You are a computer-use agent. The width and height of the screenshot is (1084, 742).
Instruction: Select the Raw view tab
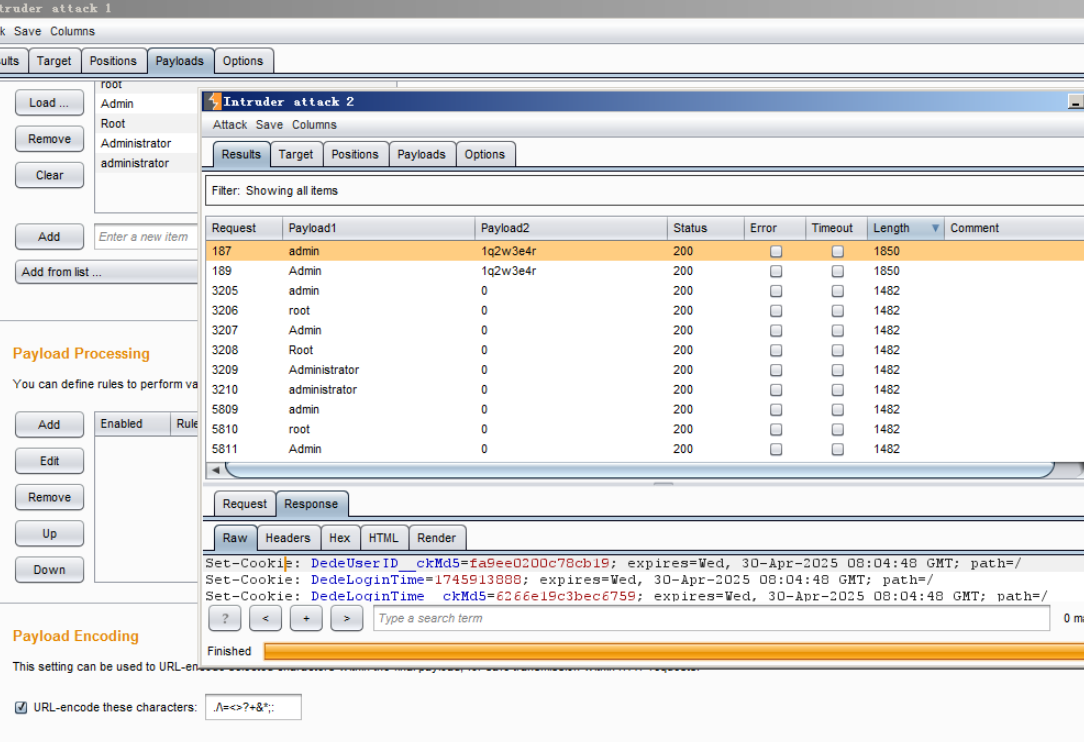tap(235, 538)
